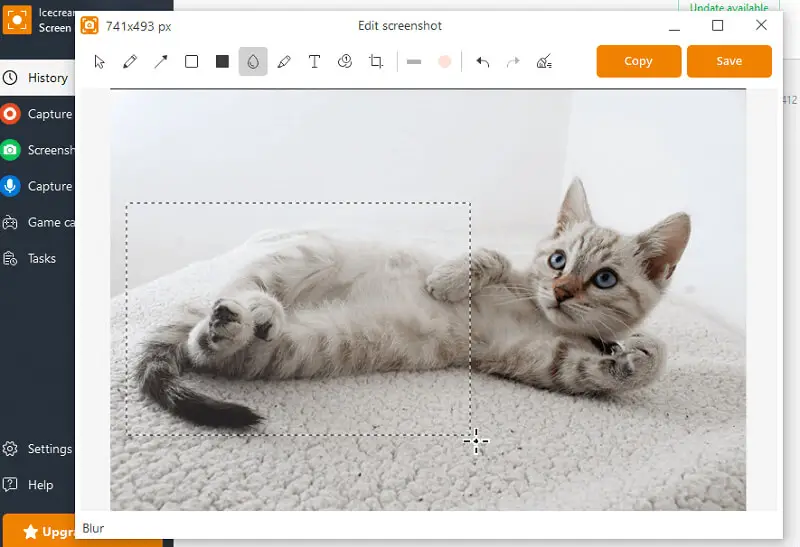The width and height of the screenshot is (800, 547).
Task: Click the Settings gear icon
Action: coord(10,449)
